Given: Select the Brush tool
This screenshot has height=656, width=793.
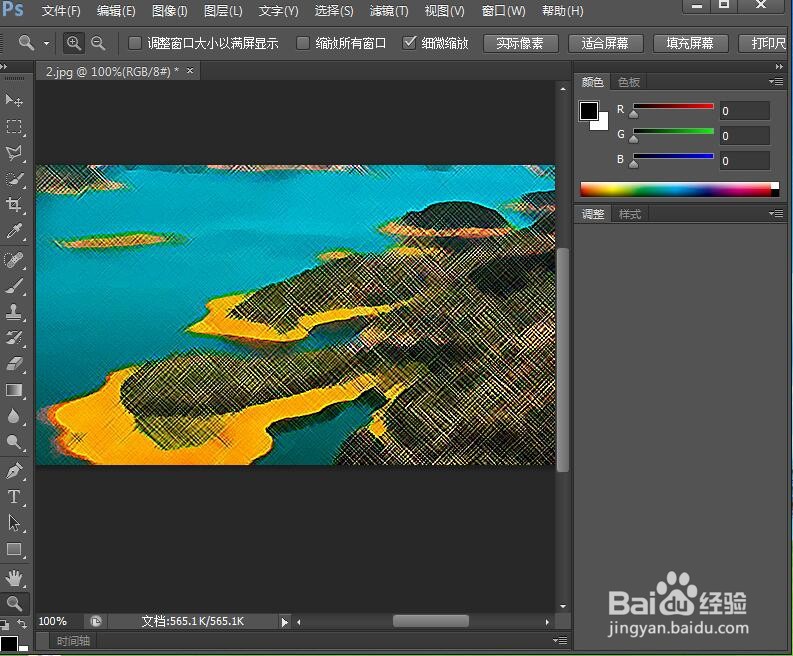Looking at the screenshot, I should [x=14, y=286].
